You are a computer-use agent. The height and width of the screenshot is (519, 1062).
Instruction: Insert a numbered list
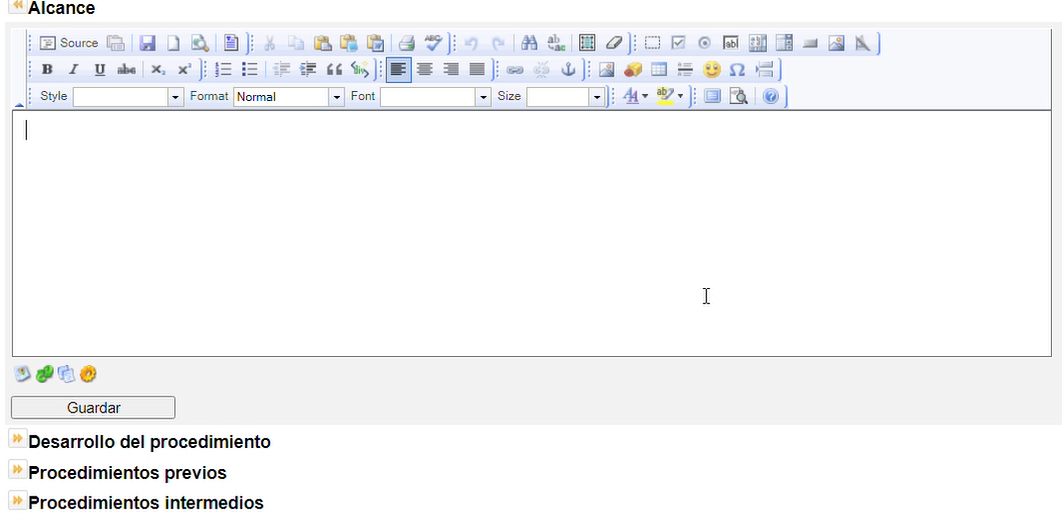tap(223, 69)
